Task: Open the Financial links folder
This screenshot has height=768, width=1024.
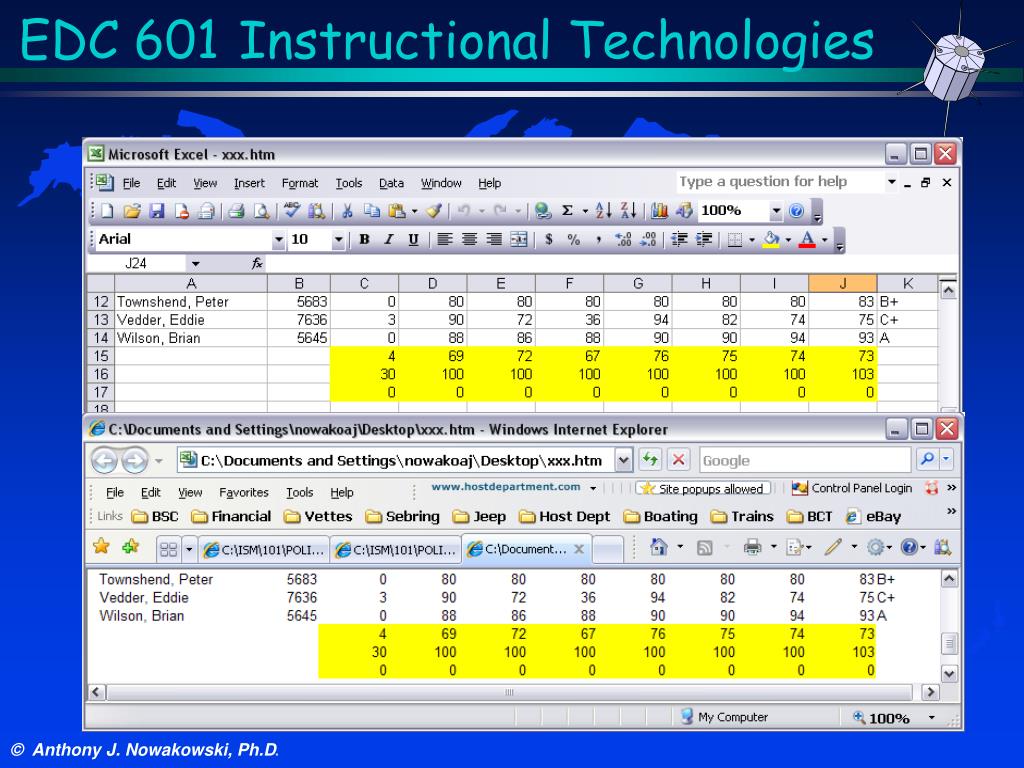Action: (x=232, y=517)
